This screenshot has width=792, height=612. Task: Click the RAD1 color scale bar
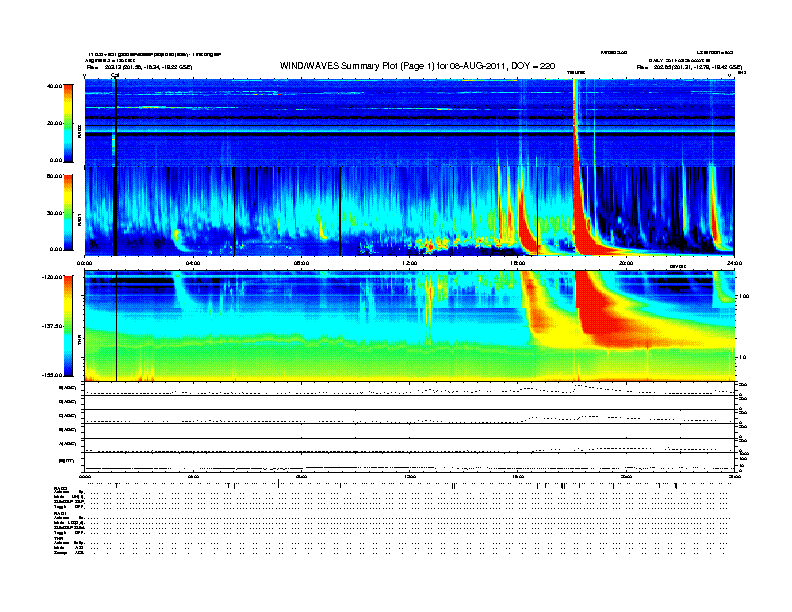[x=68, y=213]
